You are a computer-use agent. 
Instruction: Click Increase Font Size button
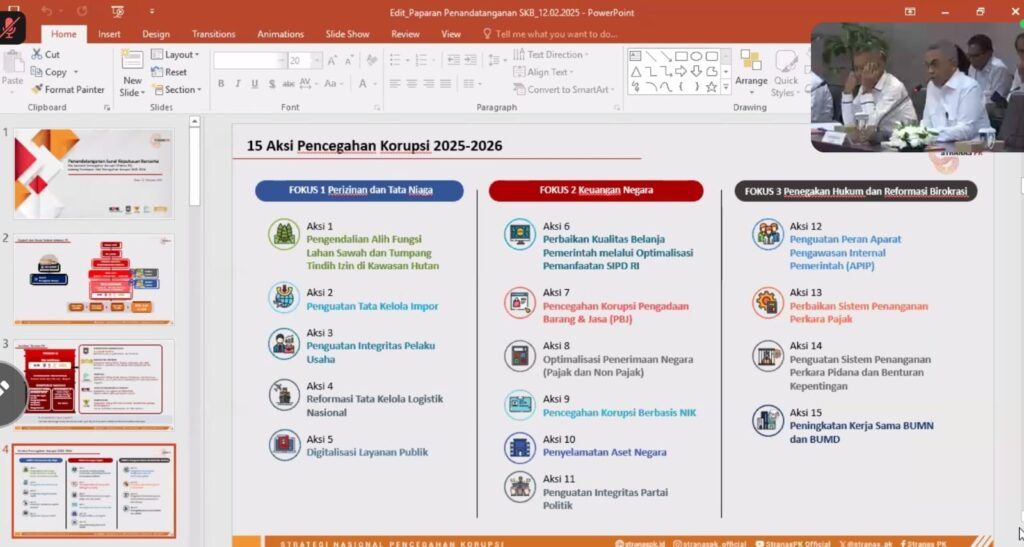click(332, 61)
